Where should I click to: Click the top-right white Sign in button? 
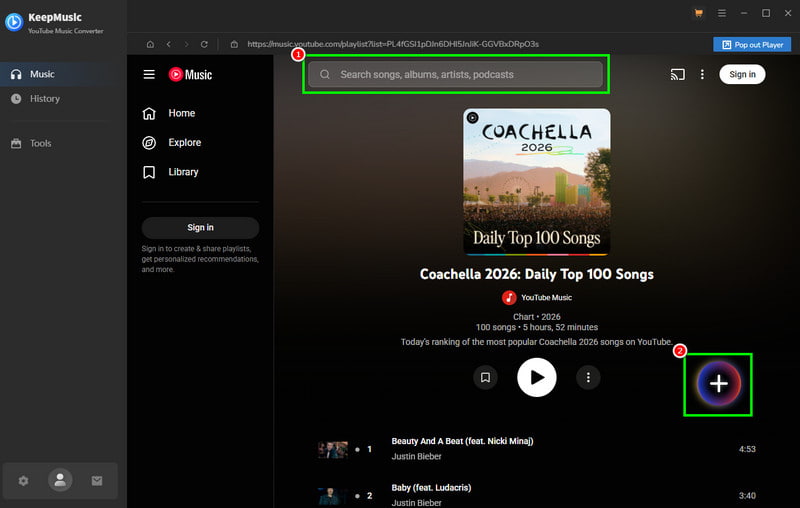742,74
